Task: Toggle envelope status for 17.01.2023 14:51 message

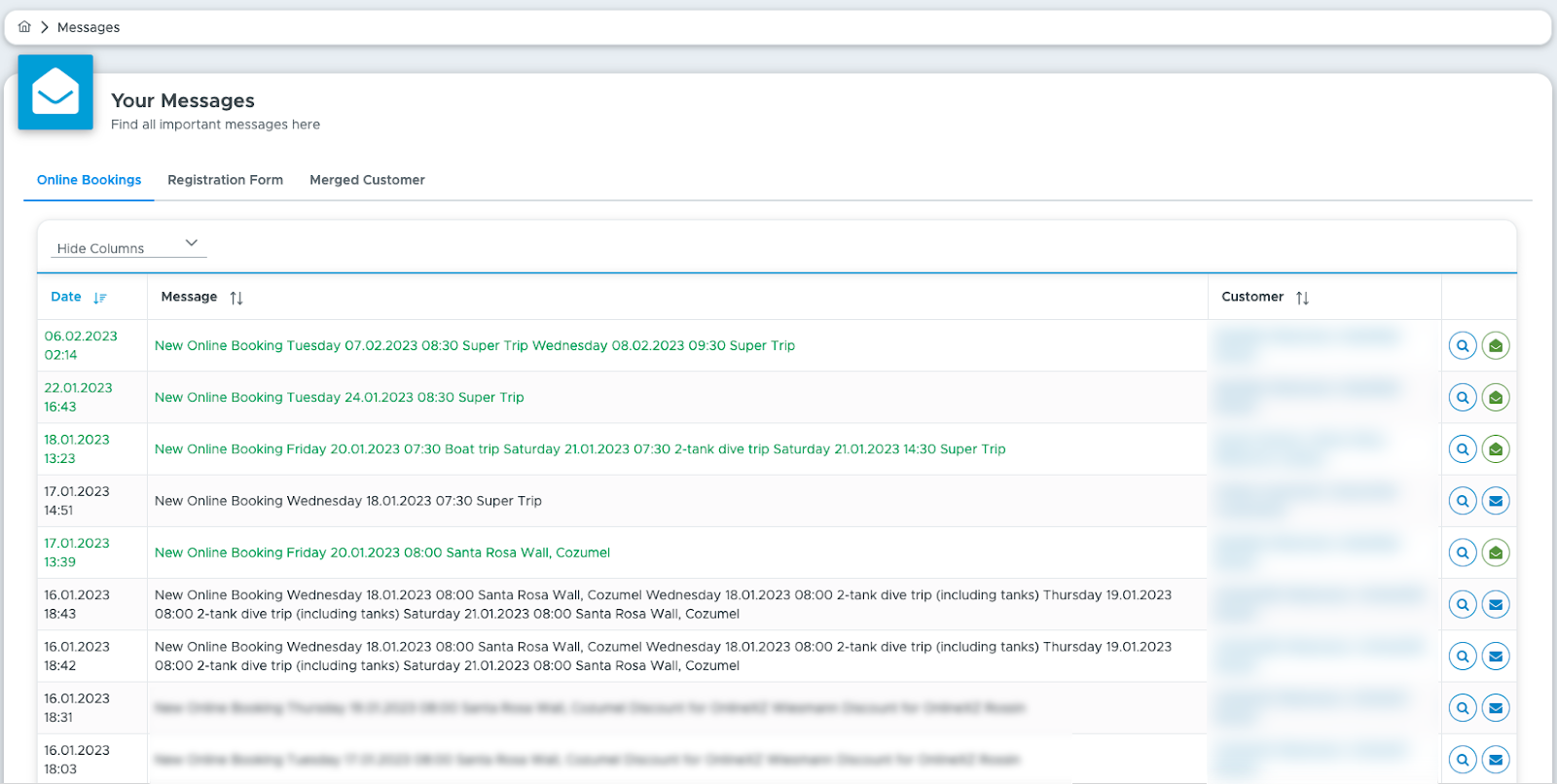Action: [1496, 501]
